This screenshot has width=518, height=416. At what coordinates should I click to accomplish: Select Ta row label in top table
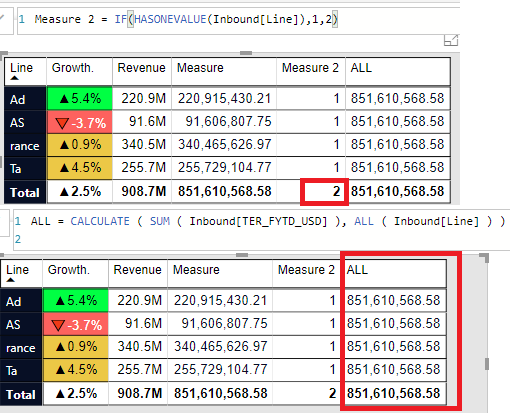(x=25, y=168)
